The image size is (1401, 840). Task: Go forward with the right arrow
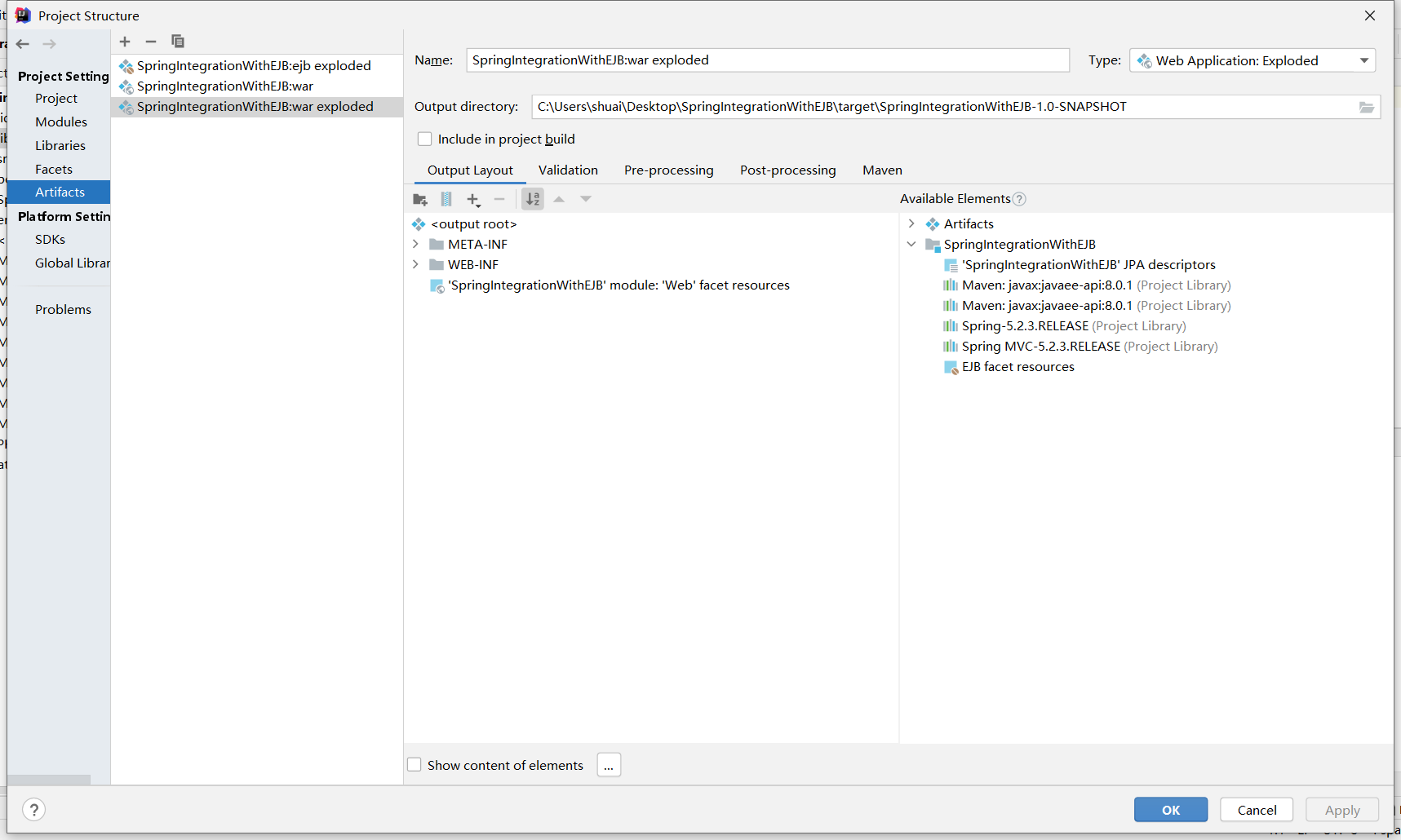click(x=50, y=44)
